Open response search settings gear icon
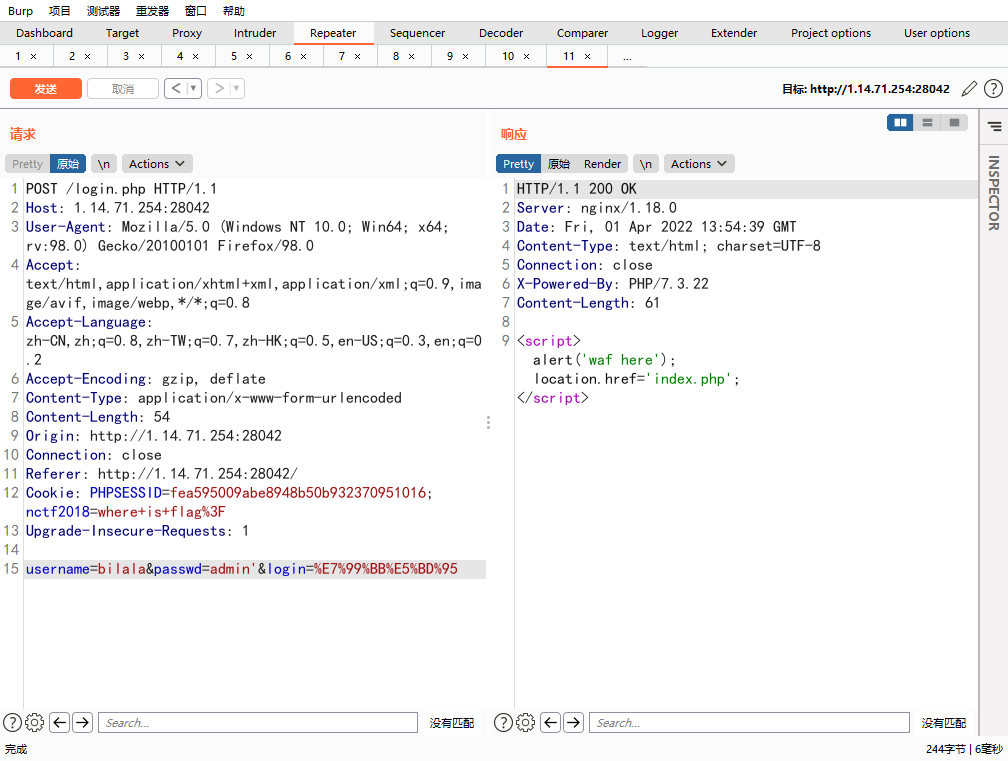The height and width of the screenshot is (761, 1008). point(526,722)
